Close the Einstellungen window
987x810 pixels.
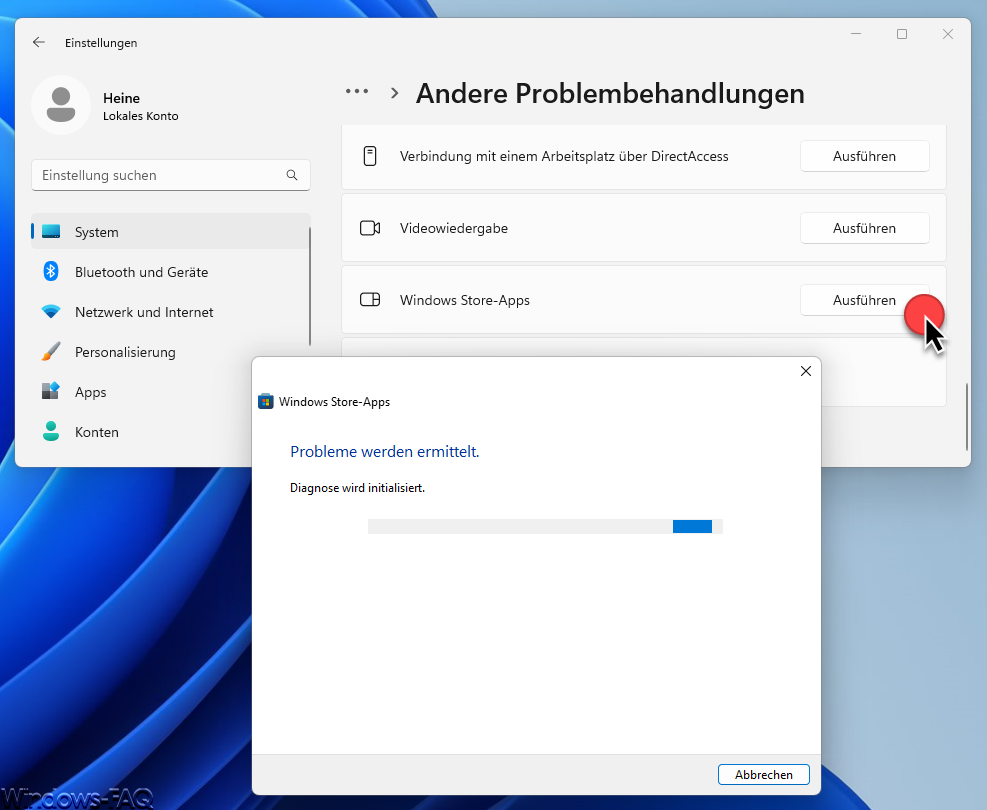(x=947, y=33)
